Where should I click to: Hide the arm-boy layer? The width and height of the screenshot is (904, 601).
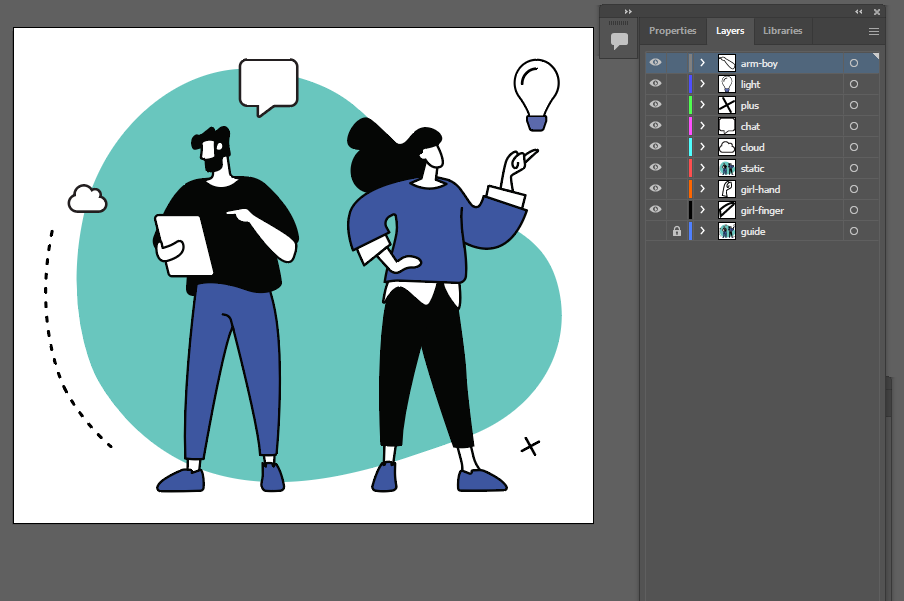656,63
